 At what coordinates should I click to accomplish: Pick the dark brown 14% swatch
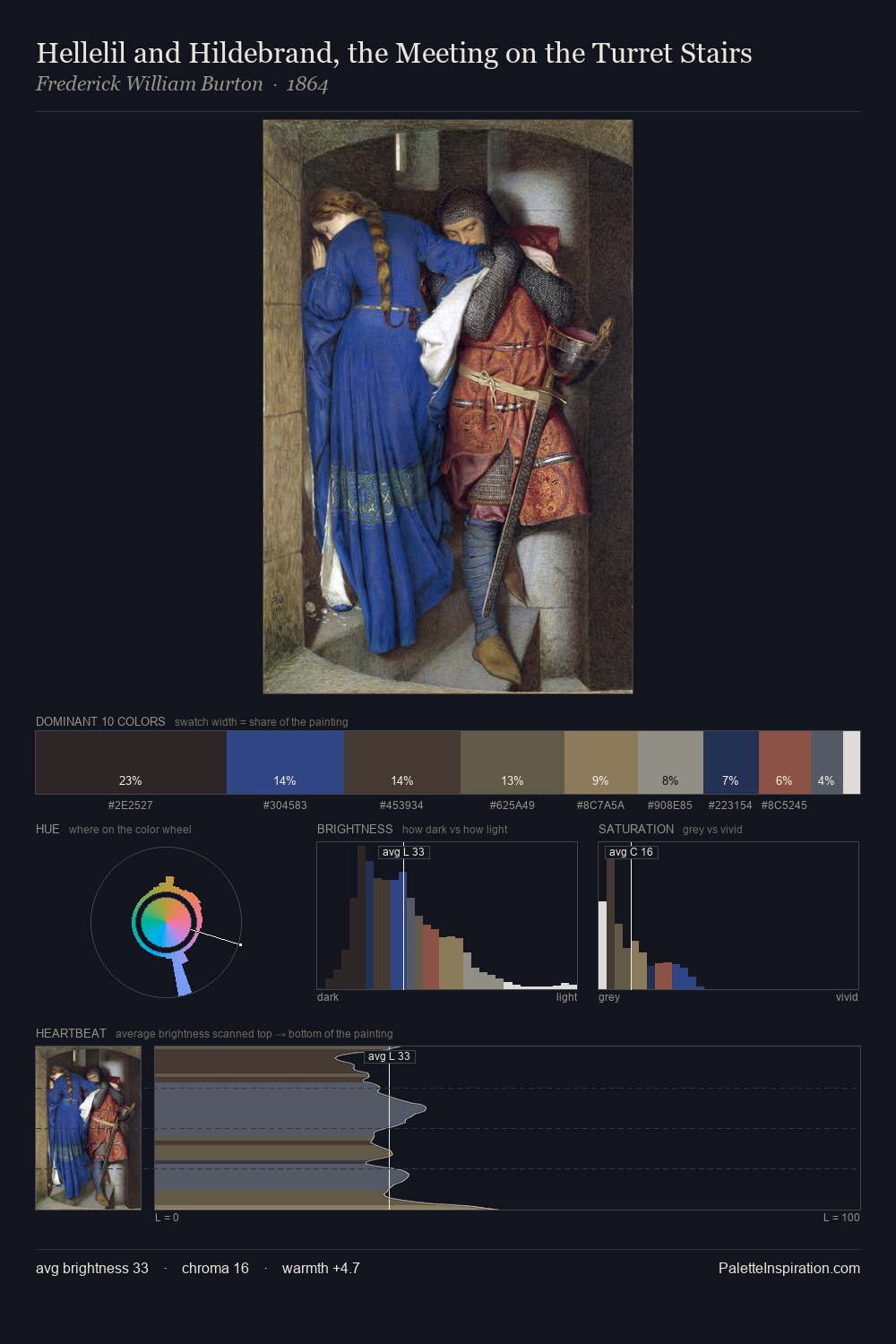coord(402,762)
